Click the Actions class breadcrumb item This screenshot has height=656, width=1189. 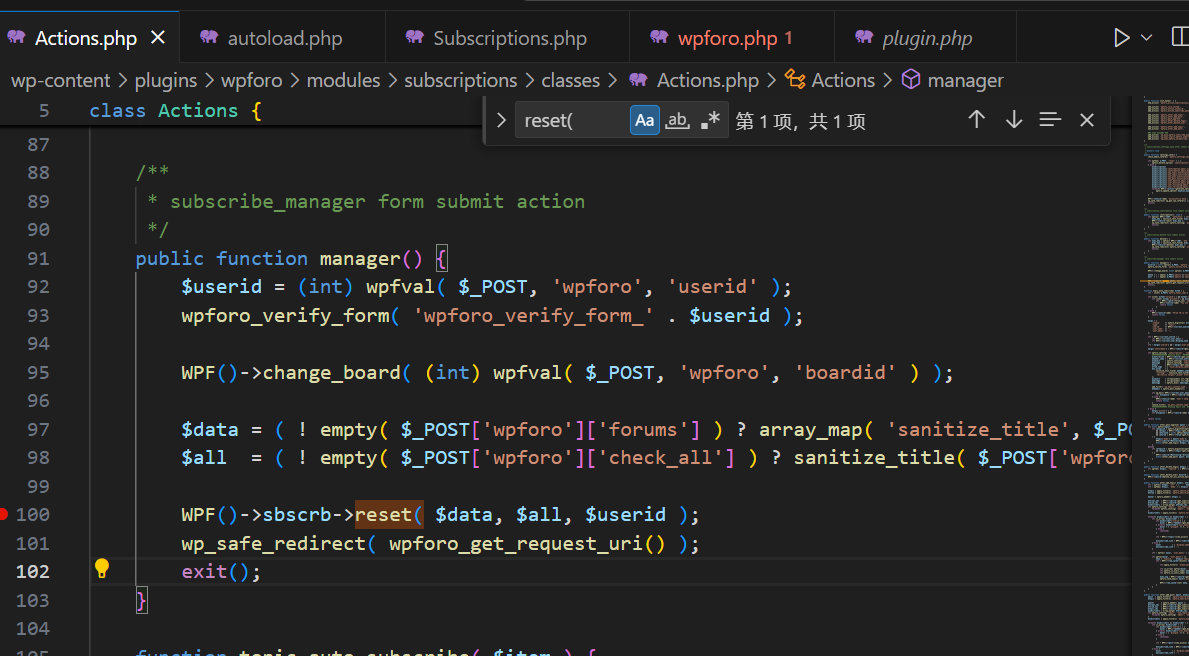point(843,80)
